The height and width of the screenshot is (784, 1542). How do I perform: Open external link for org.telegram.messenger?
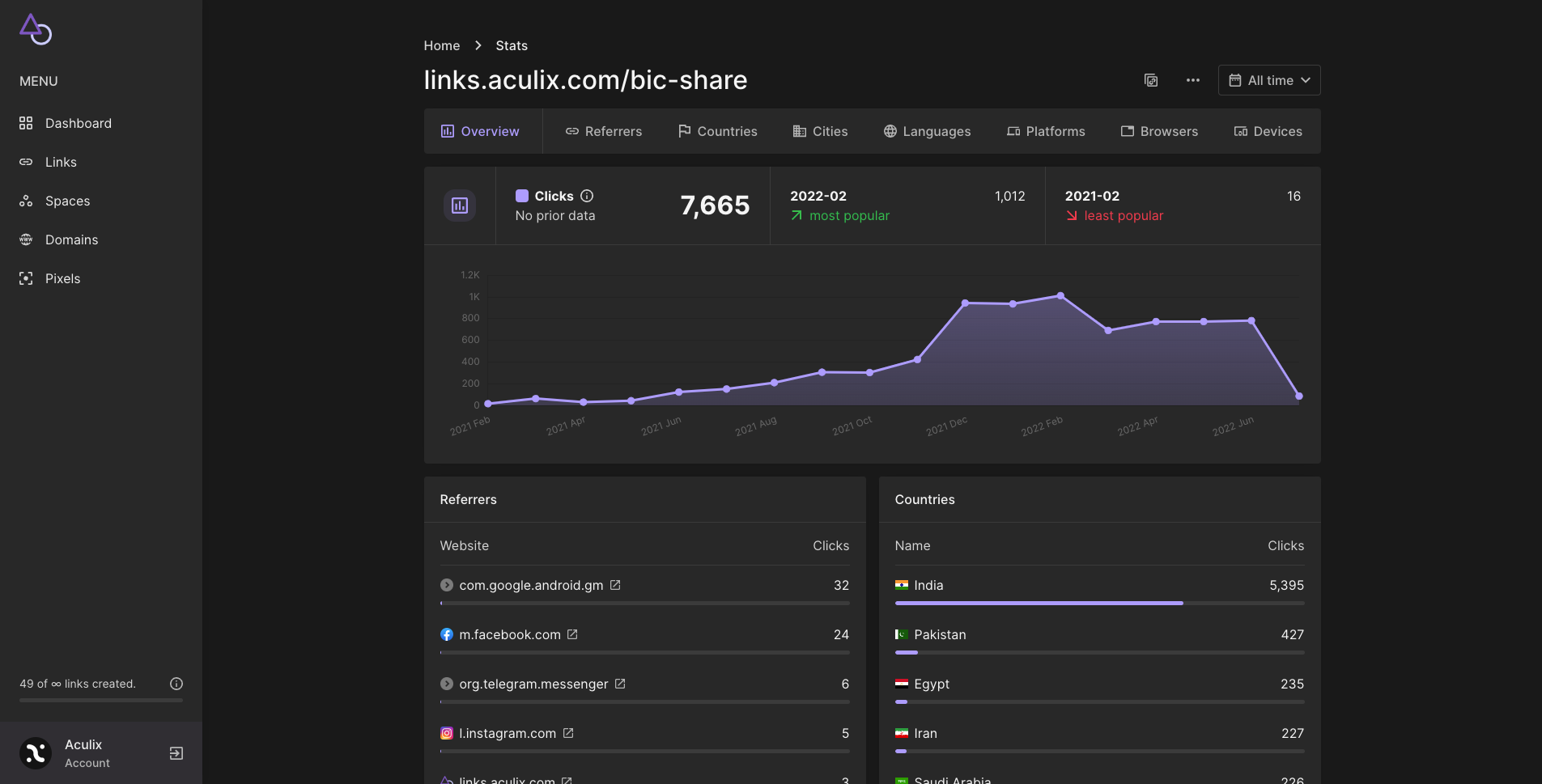620,684
